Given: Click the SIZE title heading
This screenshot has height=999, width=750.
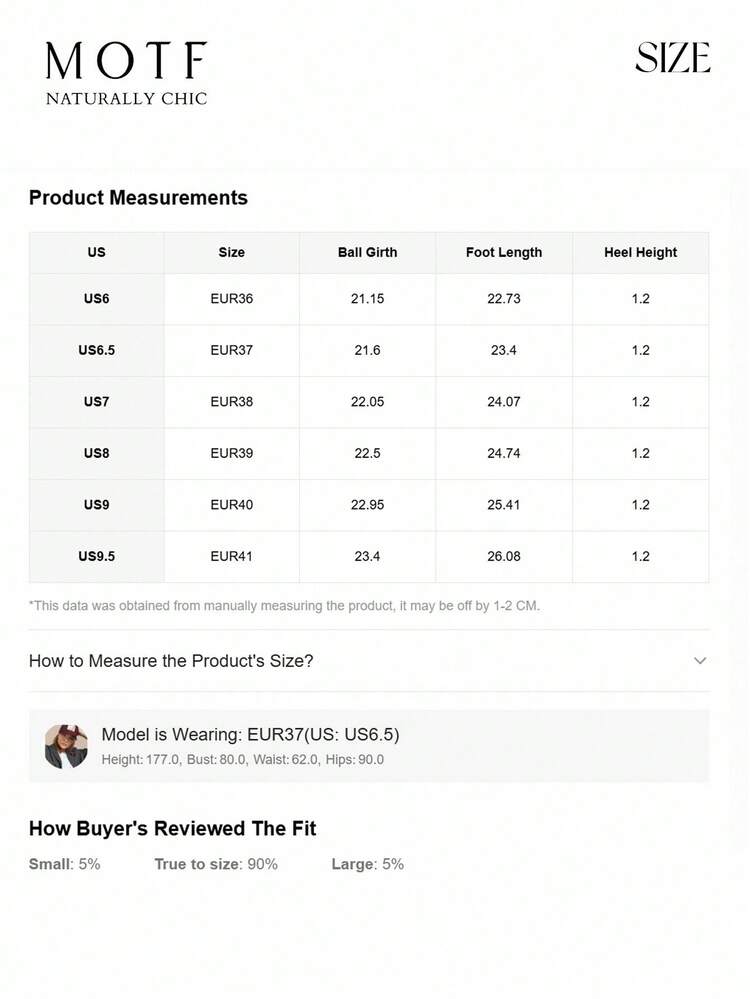Looking at the screenshot, I should [672, 58].
